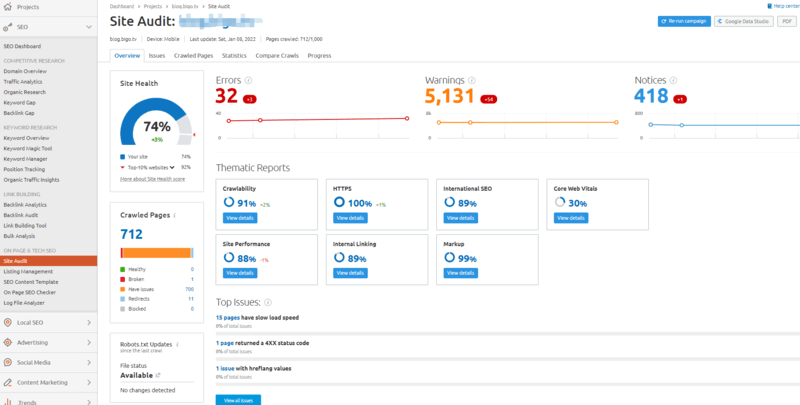The height and width of the screenshot is (405, 800).
Task: Click the Projects home icon
Action: (7, 7)
